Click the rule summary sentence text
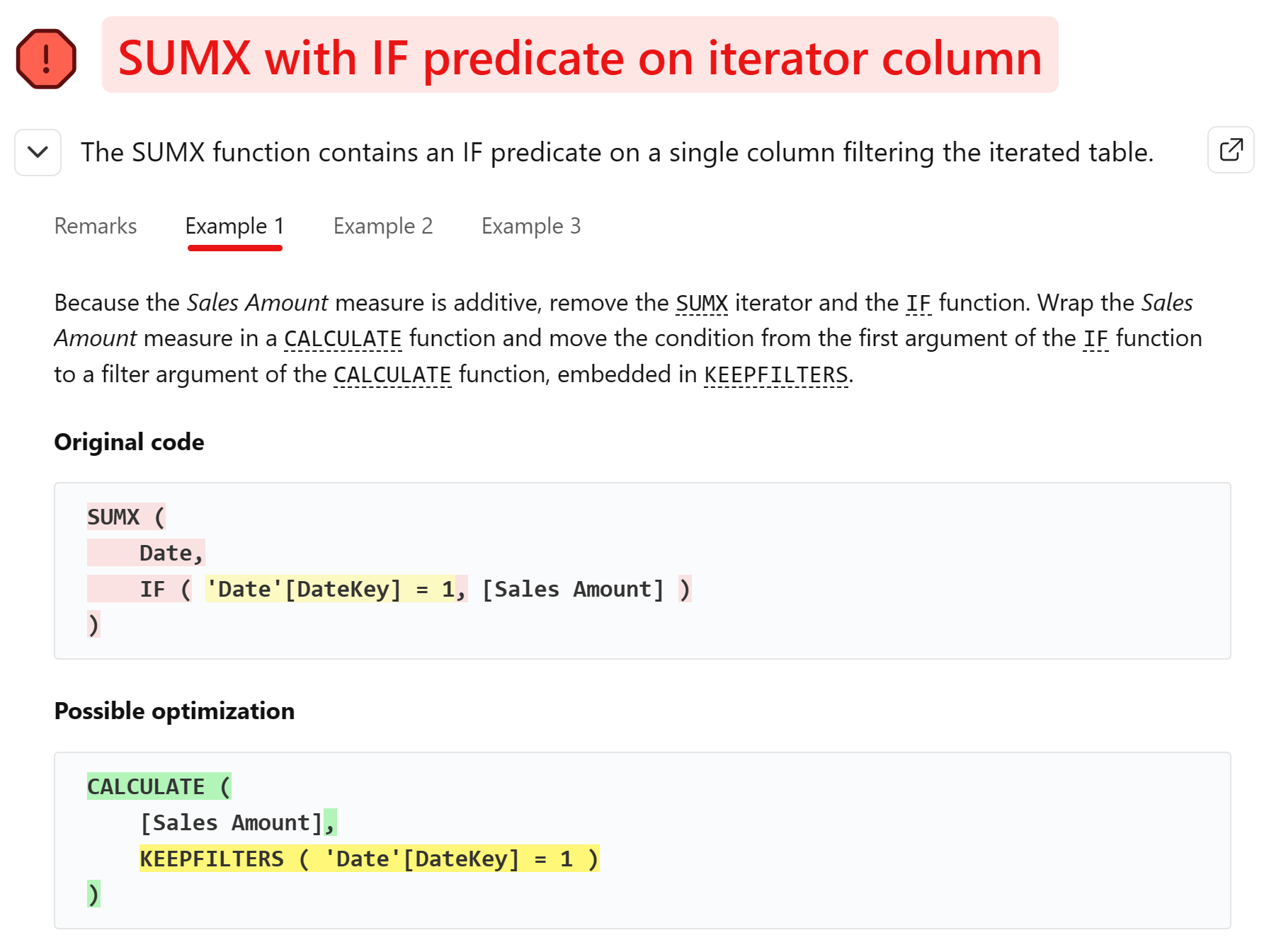 pos(617,152)
